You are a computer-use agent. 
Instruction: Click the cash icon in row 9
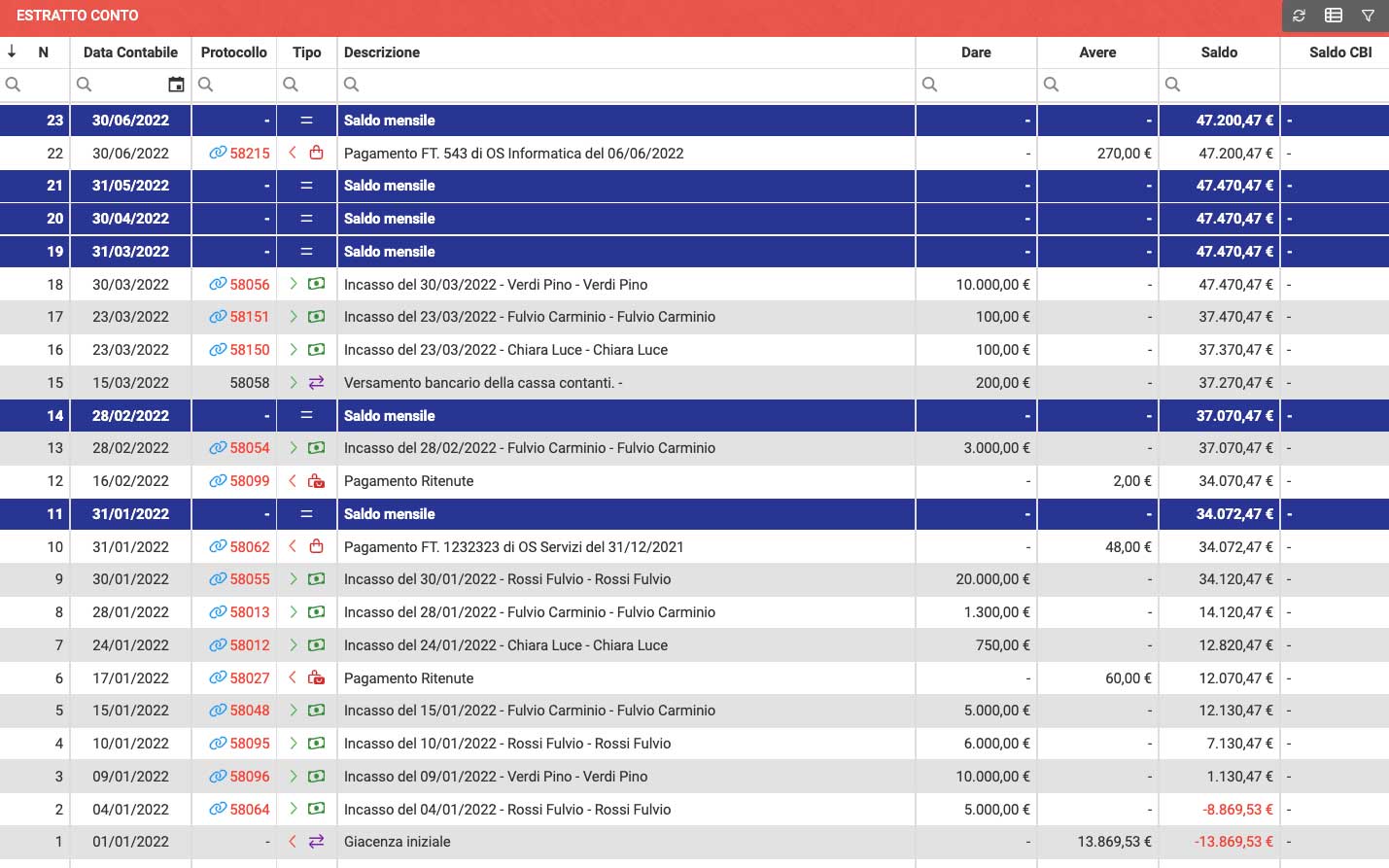[316, 579]
